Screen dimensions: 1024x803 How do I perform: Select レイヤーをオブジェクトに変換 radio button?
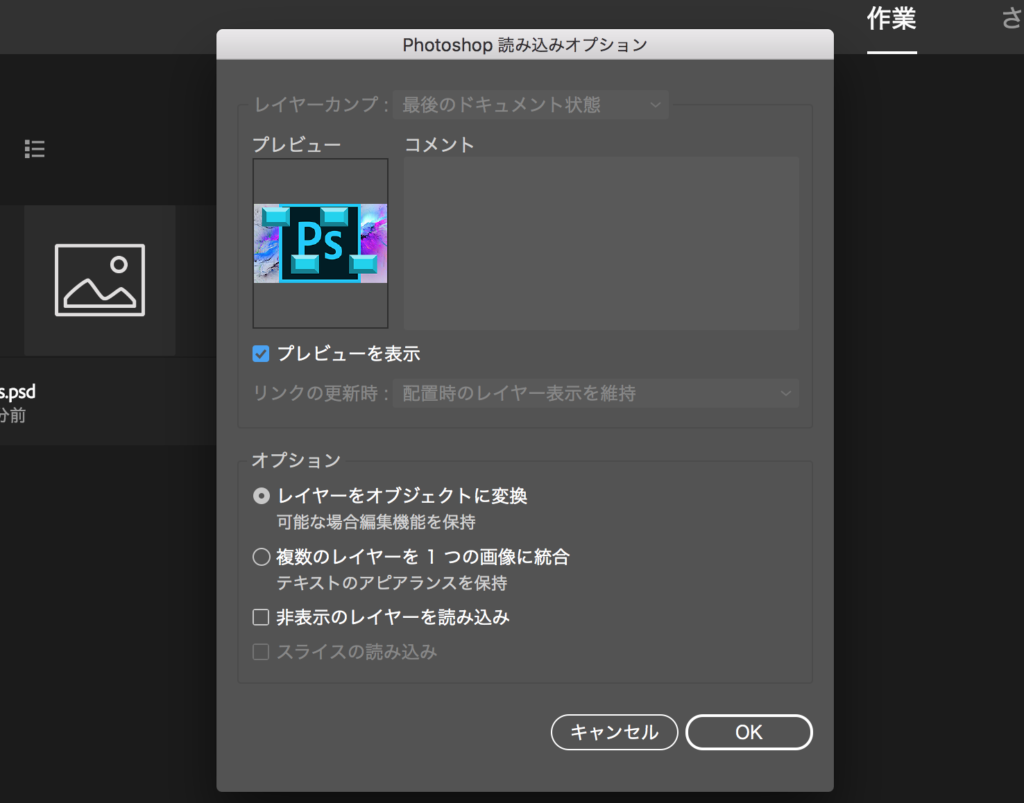pos(261,496)
